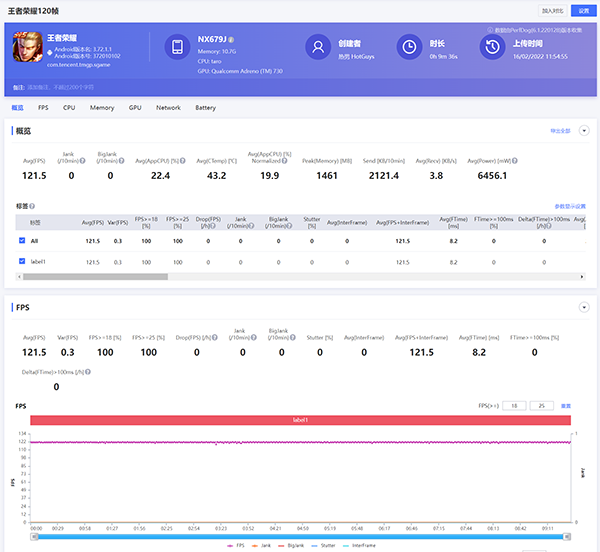Click the creator user avatar icon
600x552 pixels.
point(318,48)
